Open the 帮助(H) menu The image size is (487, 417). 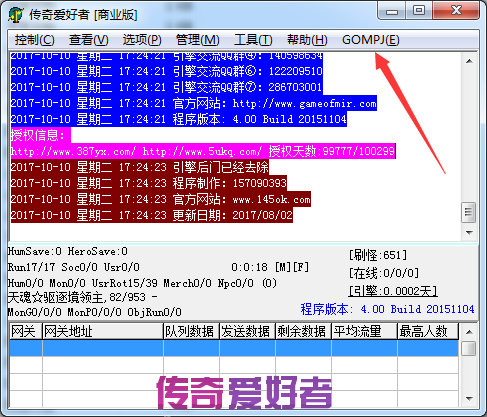coord(307,40)
